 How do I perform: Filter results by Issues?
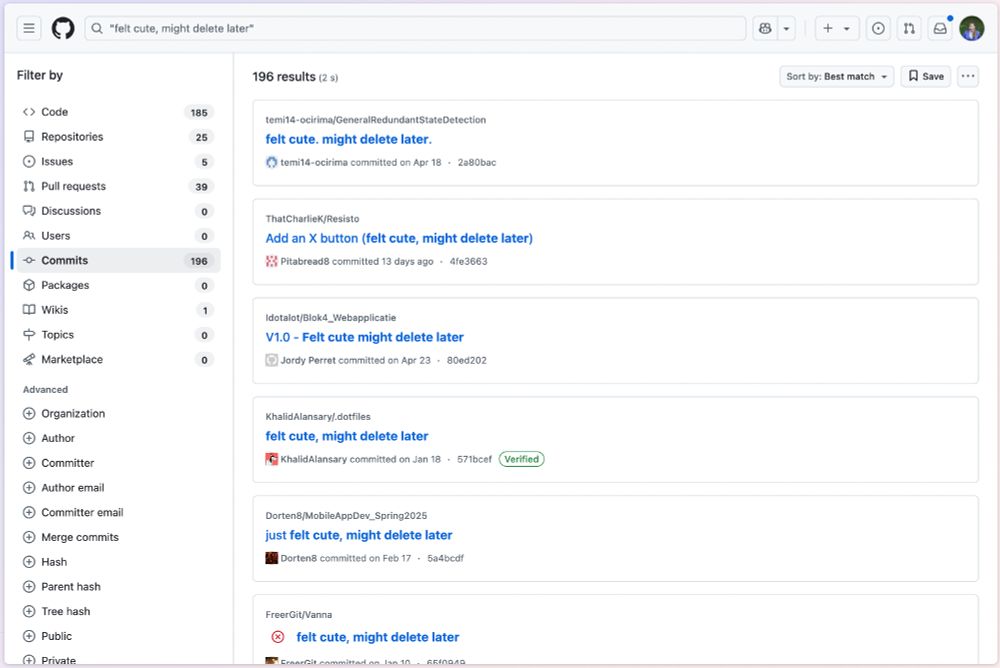coord(118,161)
